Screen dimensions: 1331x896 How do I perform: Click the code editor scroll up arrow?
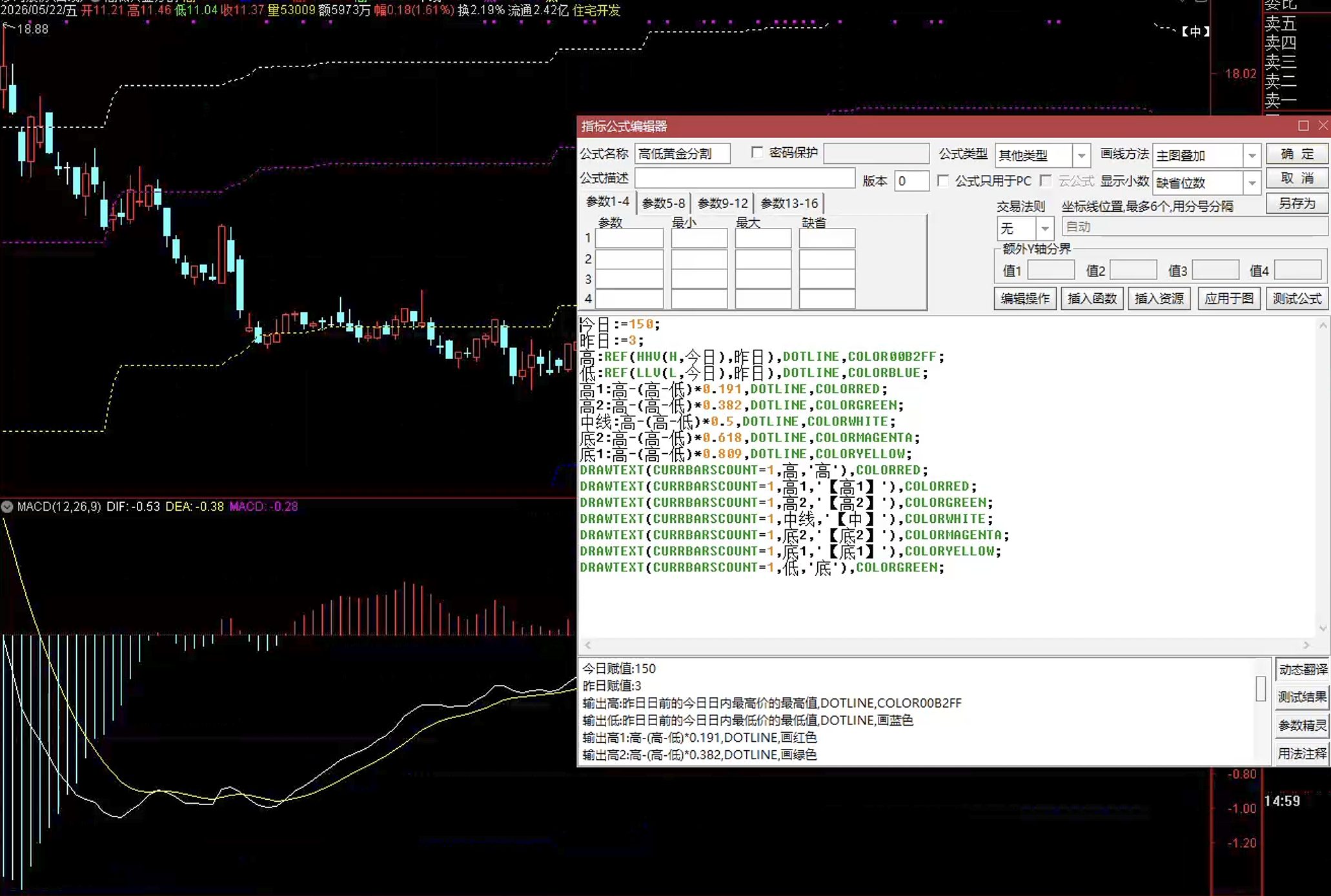(x=1323, y=326)
